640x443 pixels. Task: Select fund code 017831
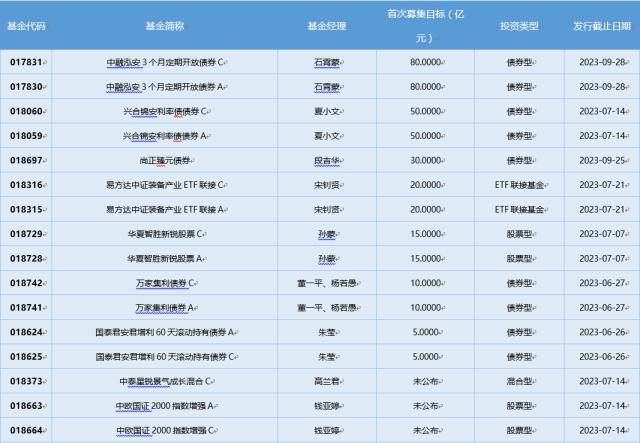pos(26,62)
